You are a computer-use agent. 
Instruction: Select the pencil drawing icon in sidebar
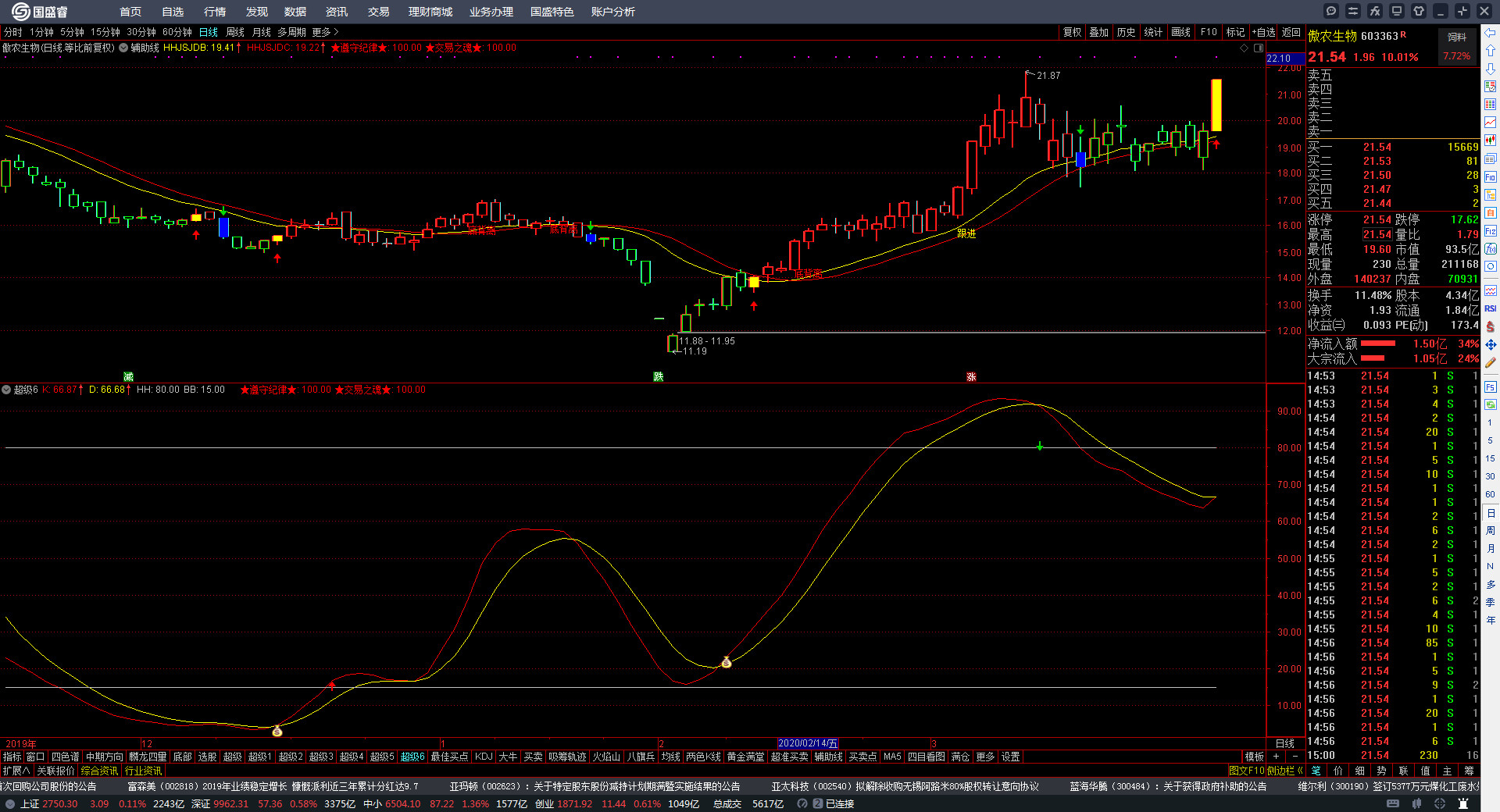point(1491,362)
